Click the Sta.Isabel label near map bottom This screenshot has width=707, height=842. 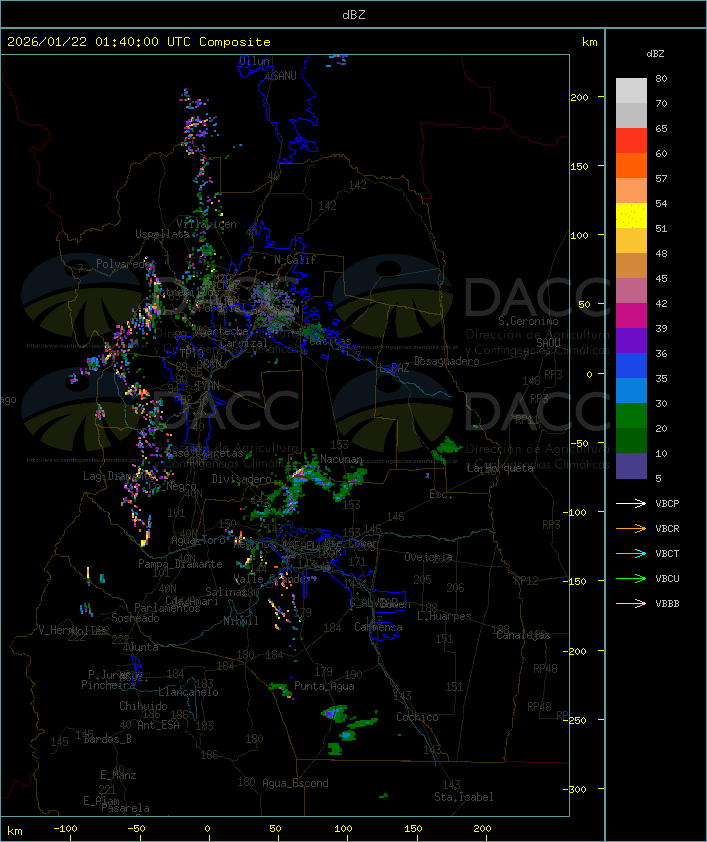[x=464, y=797]
